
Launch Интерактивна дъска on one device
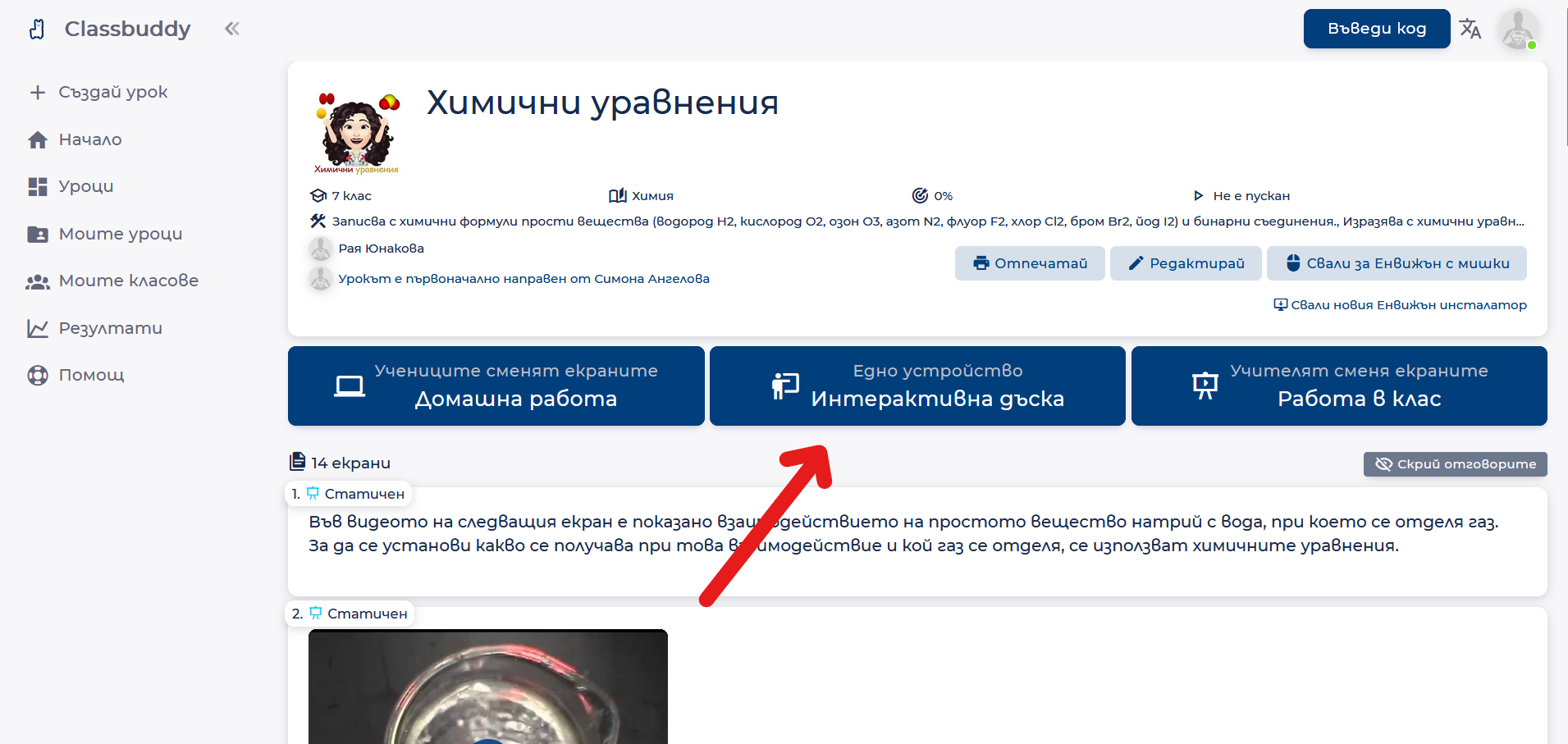(917, 386)
